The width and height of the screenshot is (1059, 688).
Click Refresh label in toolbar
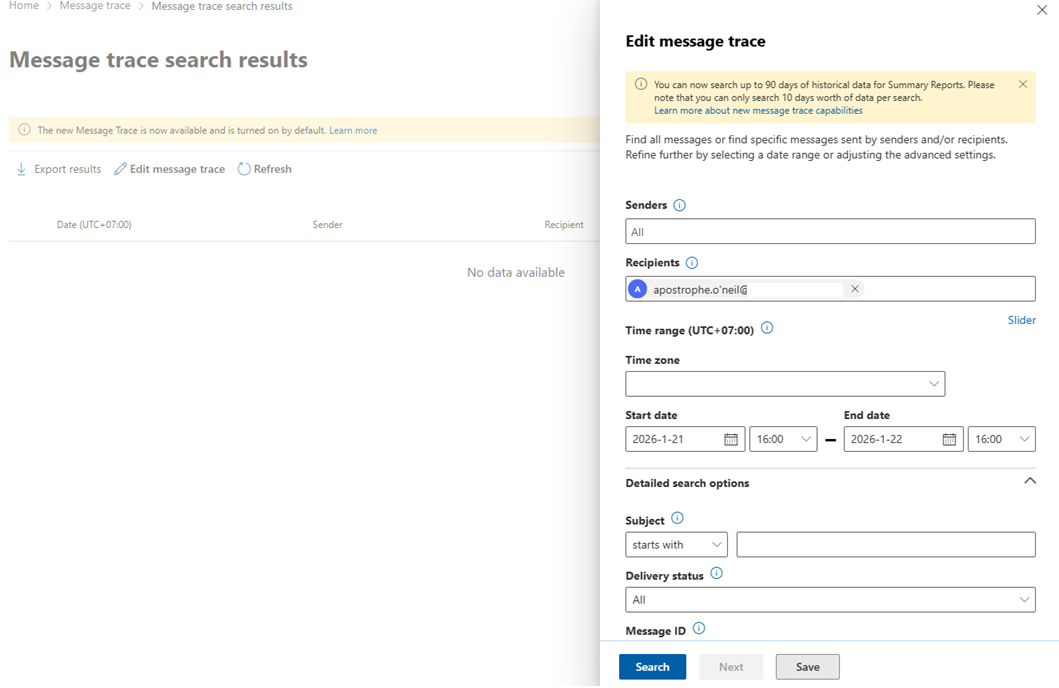(273, 169)
